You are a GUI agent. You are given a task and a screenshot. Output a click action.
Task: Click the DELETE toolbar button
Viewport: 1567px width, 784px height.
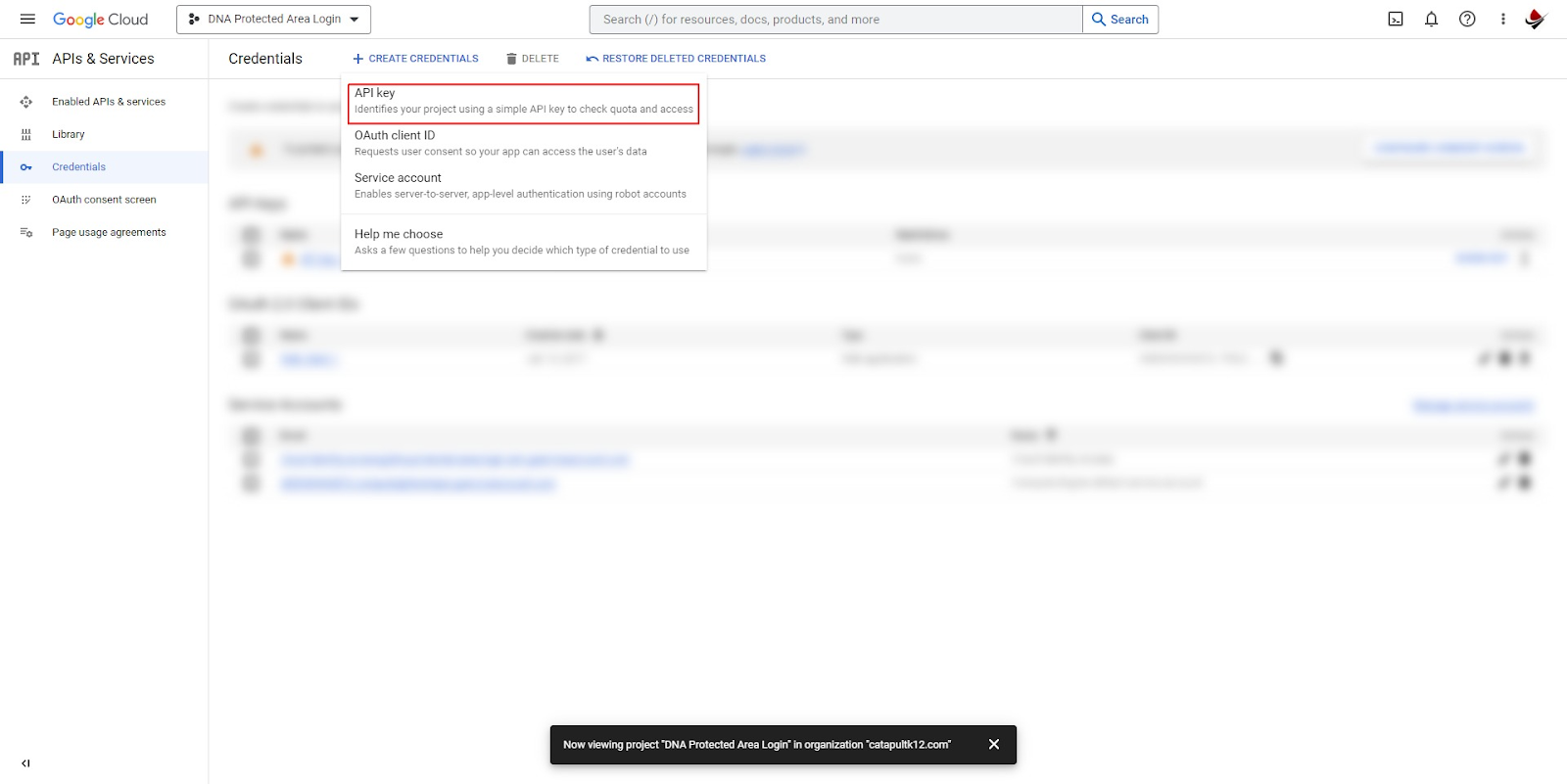533,59
